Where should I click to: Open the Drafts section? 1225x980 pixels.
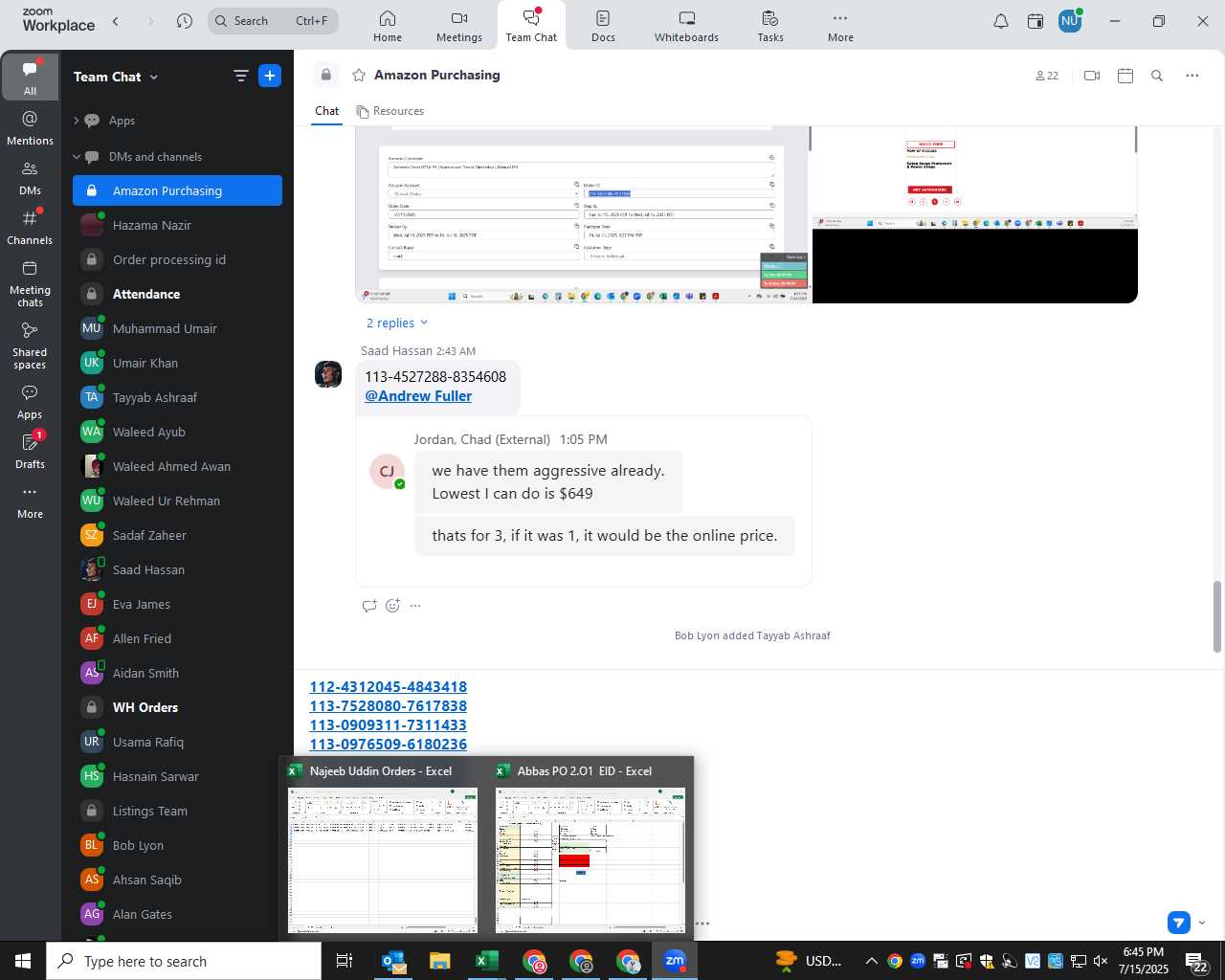pyautogui.click(x=30, y=452)
